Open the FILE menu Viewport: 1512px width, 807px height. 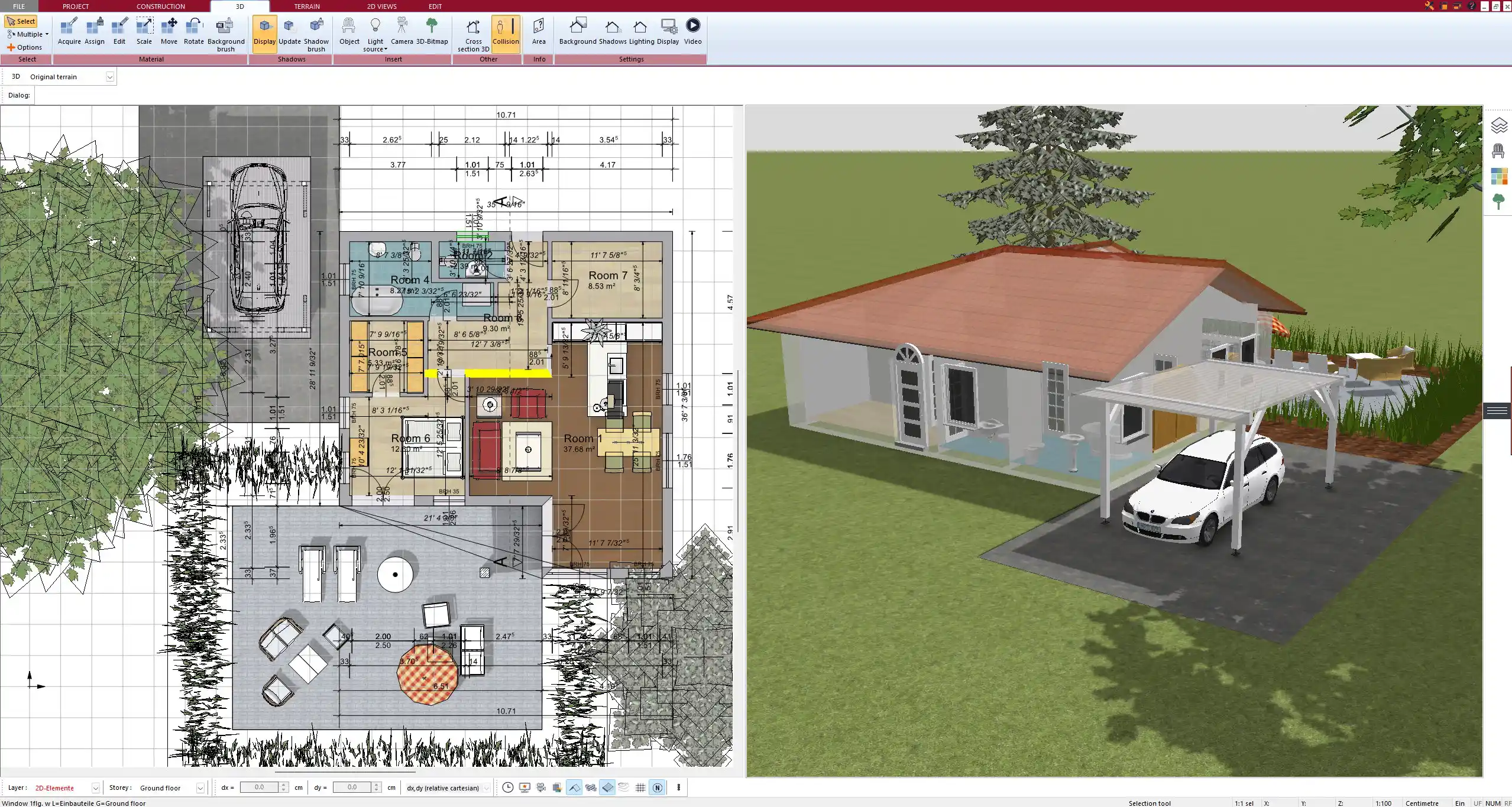point(19,7)
